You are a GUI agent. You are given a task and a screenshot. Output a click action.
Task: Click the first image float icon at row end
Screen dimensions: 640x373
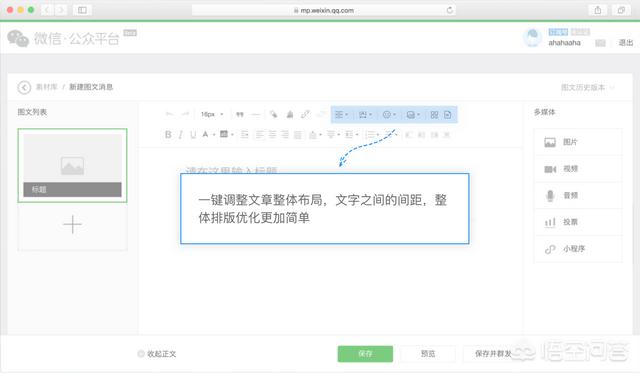pos(409,134)
